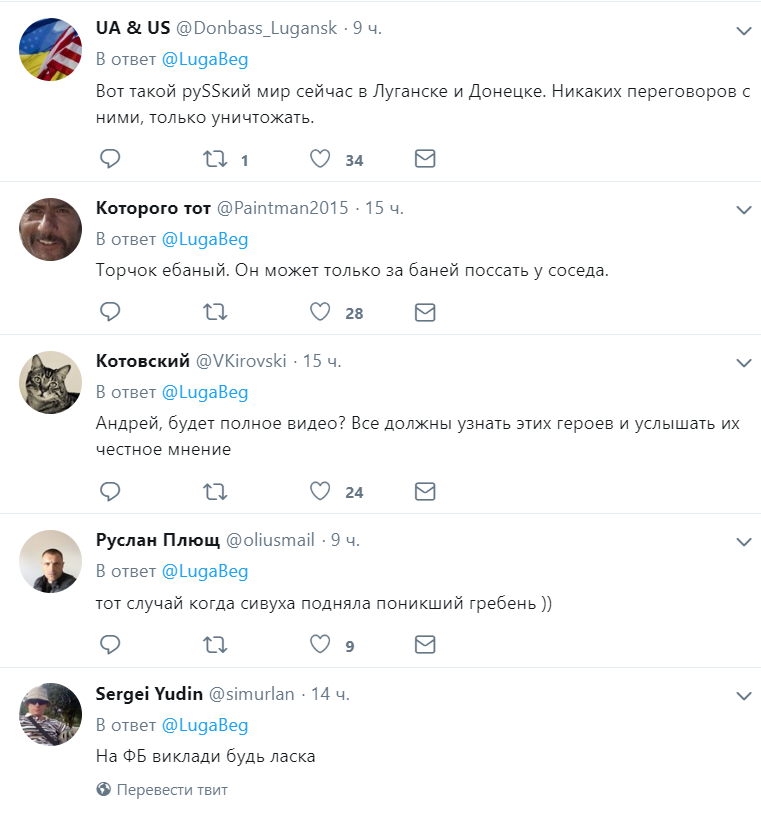
Task: Open the @Donbass_Lugansk profile handle
Action: coord(256,28)
